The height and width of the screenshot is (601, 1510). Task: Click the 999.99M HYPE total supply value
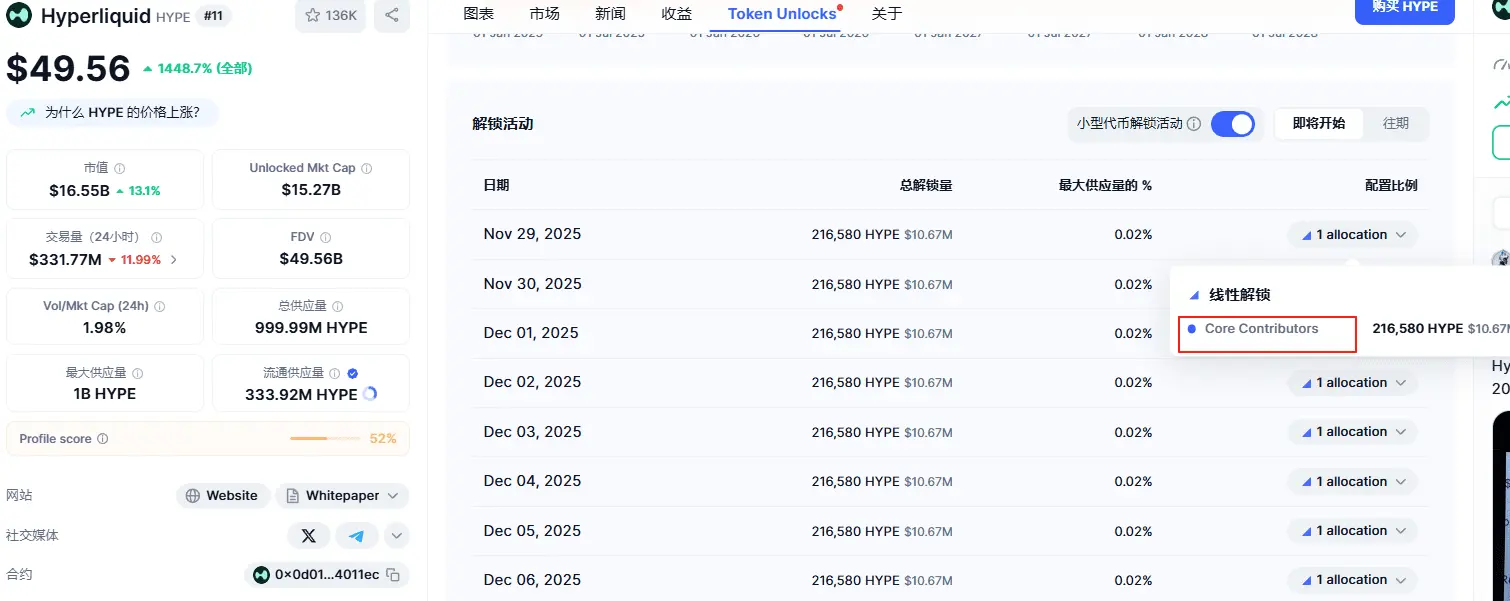pos(311,328)
